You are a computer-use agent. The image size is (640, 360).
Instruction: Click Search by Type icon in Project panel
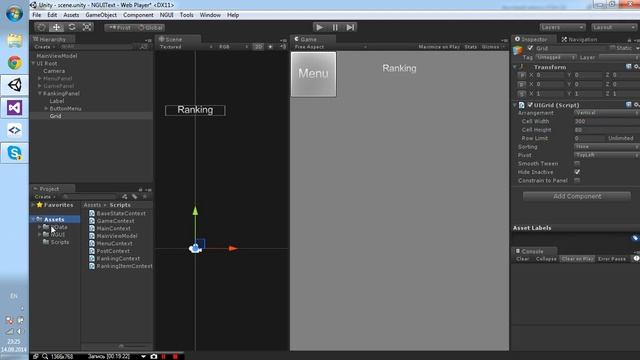[125, 197]
